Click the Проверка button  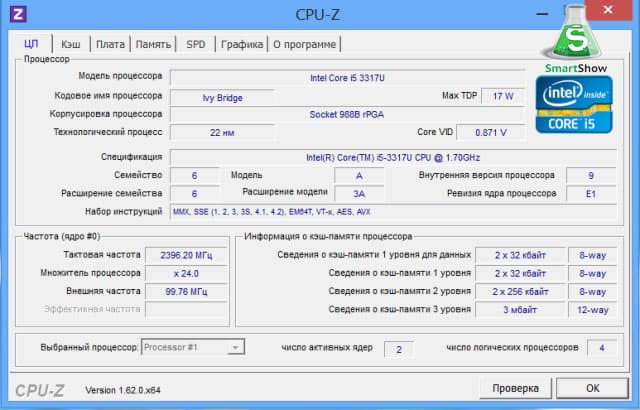point(516,388)
